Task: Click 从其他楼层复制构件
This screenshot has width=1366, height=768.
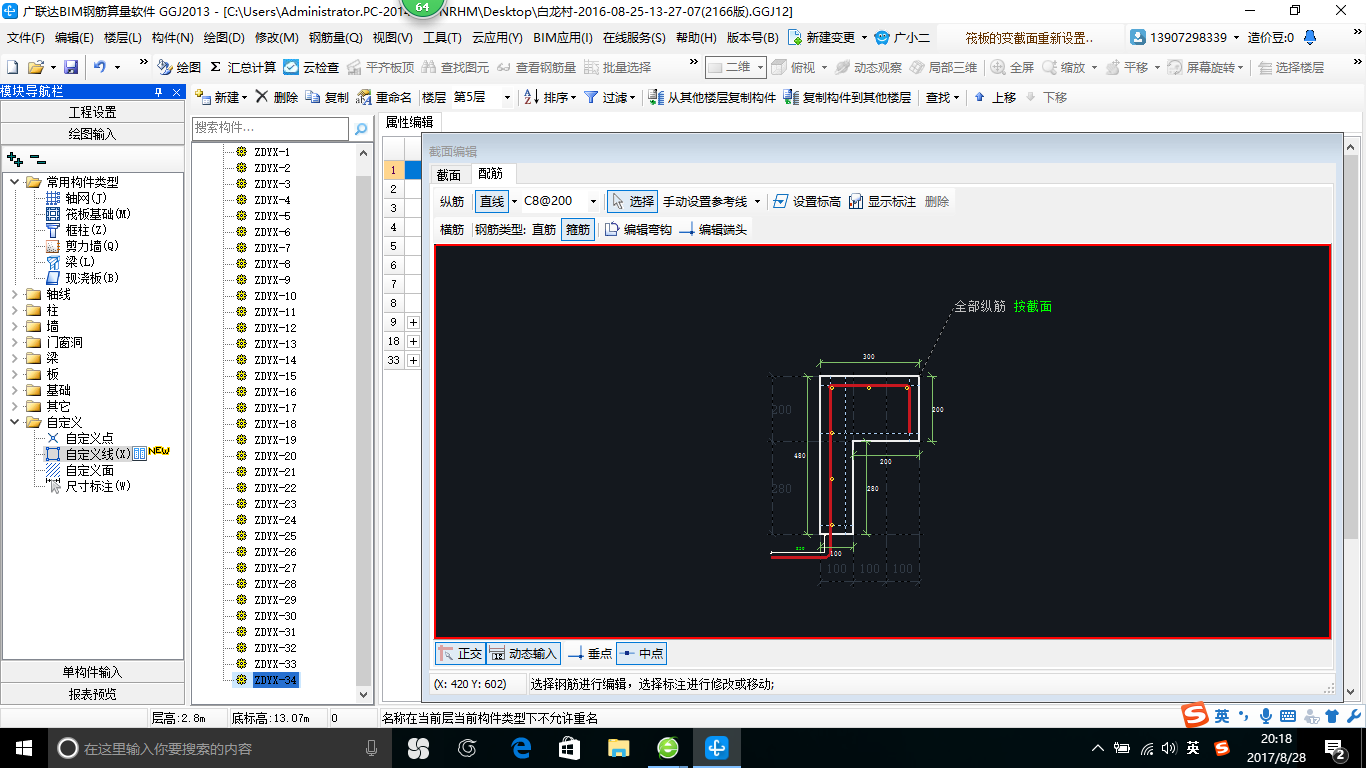Action: [x=712, y=97]
